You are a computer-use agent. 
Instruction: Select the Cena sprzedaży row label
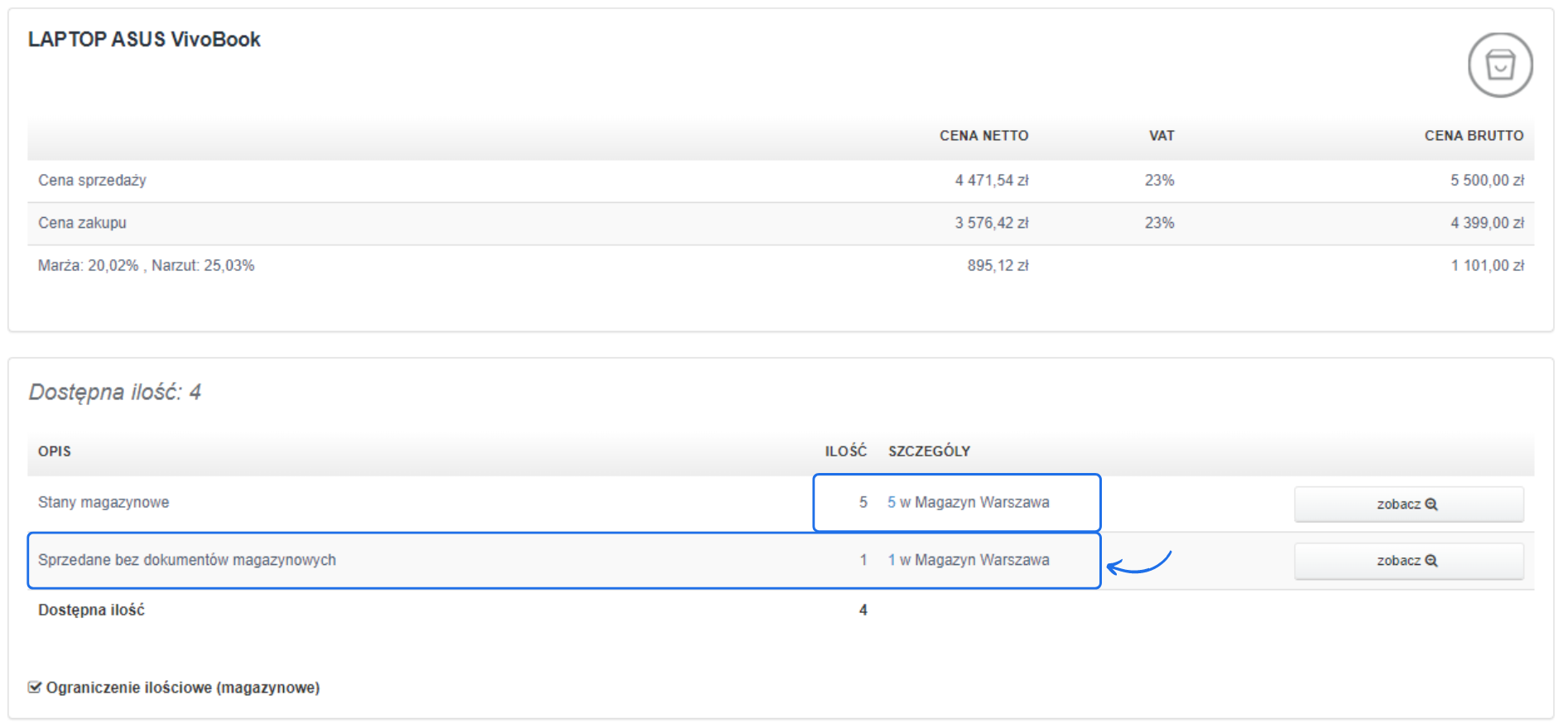(x=92, y=181)
